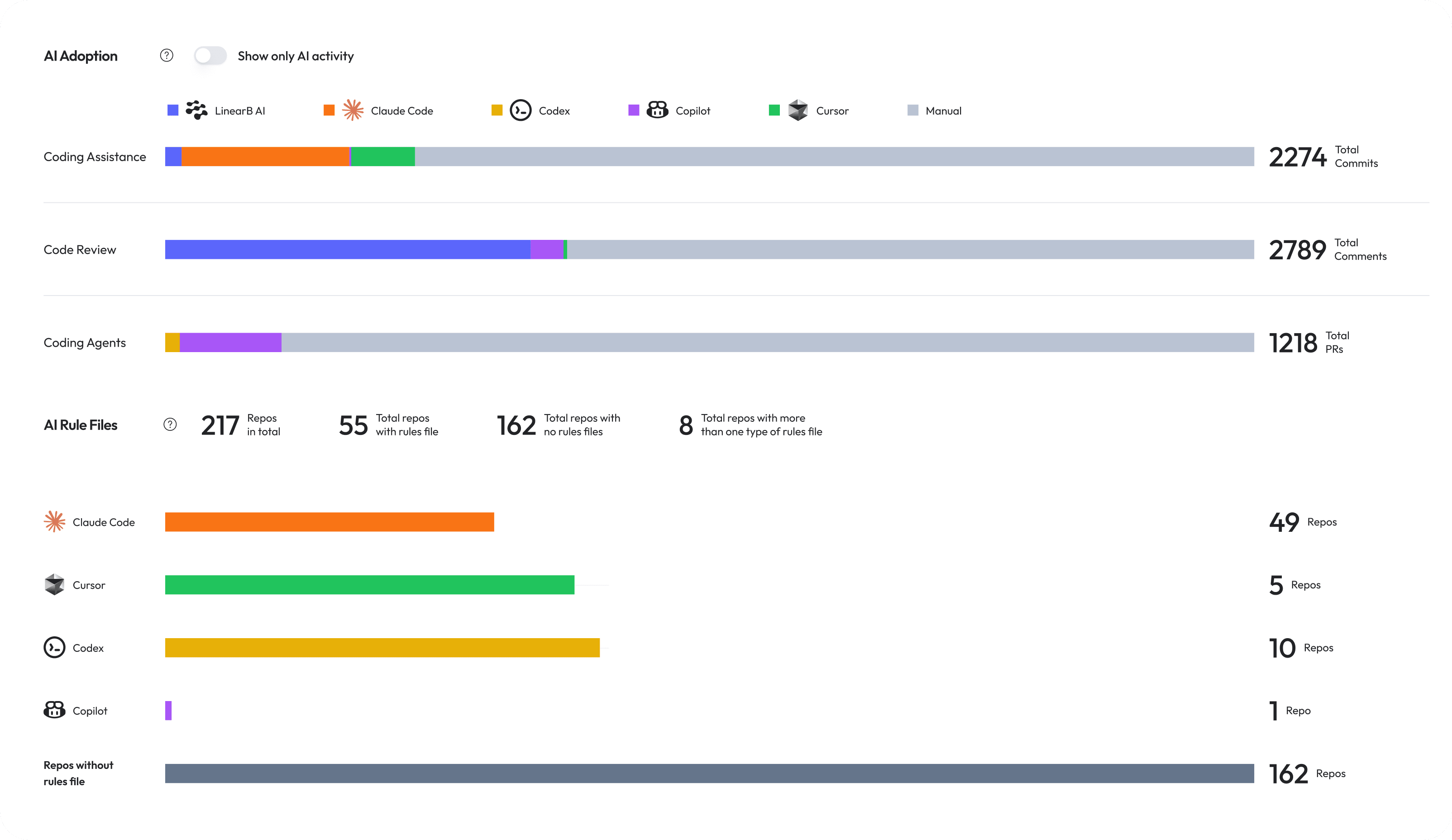This screenshot has height=840, width=1452.
Task: Click the Claude Code icon in the legend
Action: tap(352, 110)
